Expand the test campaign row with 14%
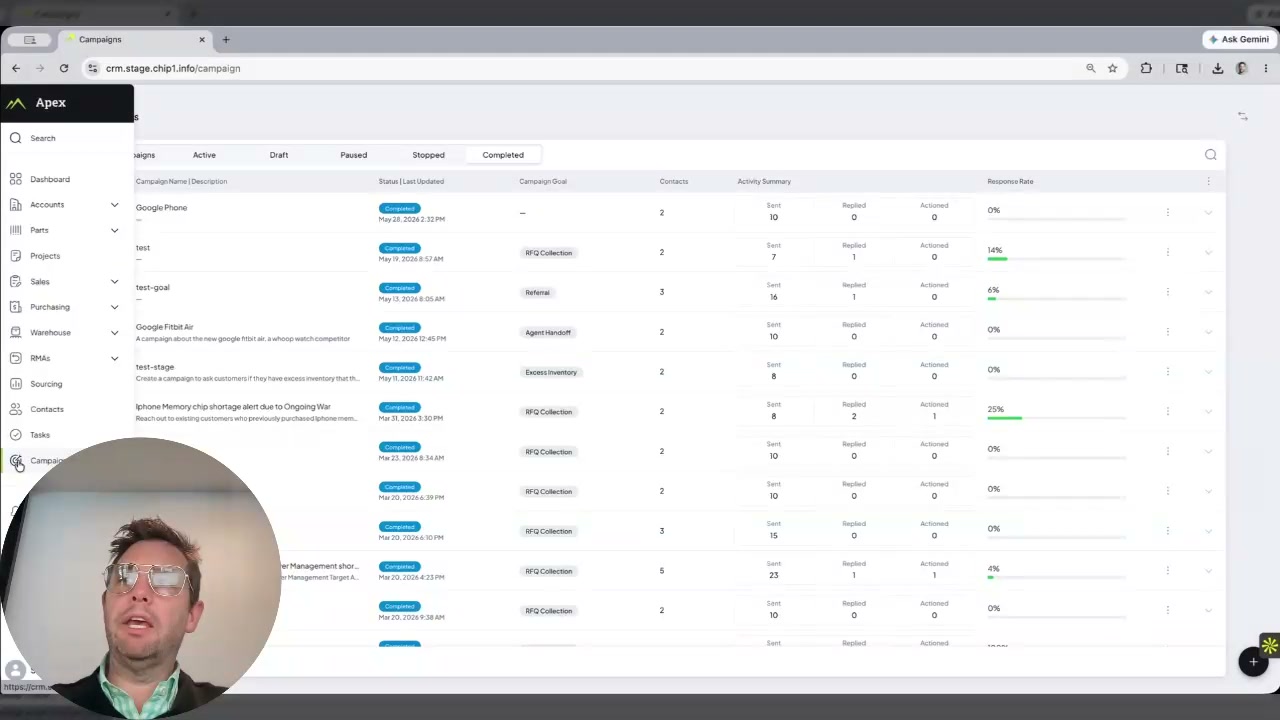The image size is (1280, 720). (x=1208, y=252)
